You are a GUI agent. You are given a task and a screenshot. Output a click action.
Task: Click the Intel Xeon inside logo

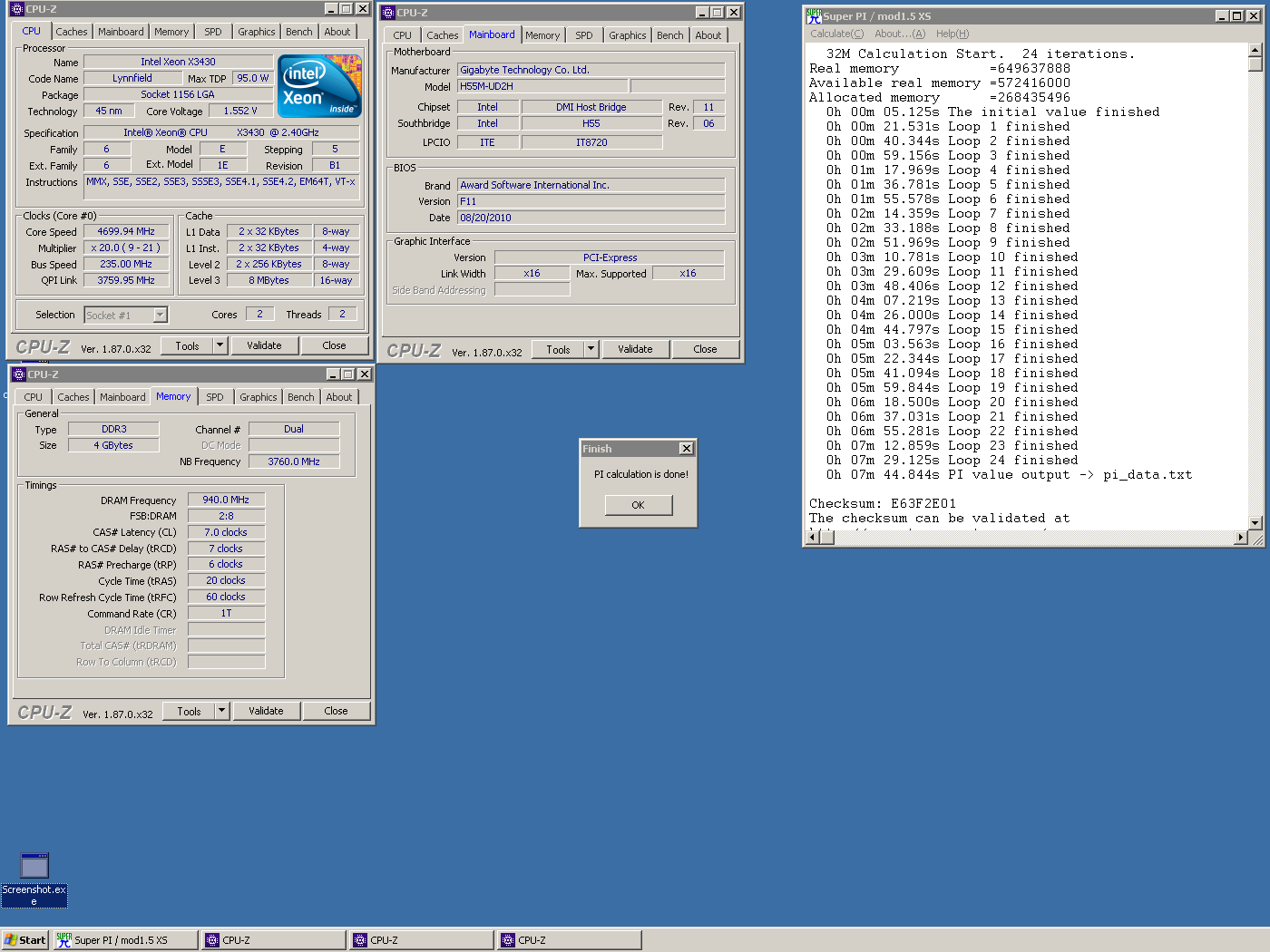click(320, 86)
